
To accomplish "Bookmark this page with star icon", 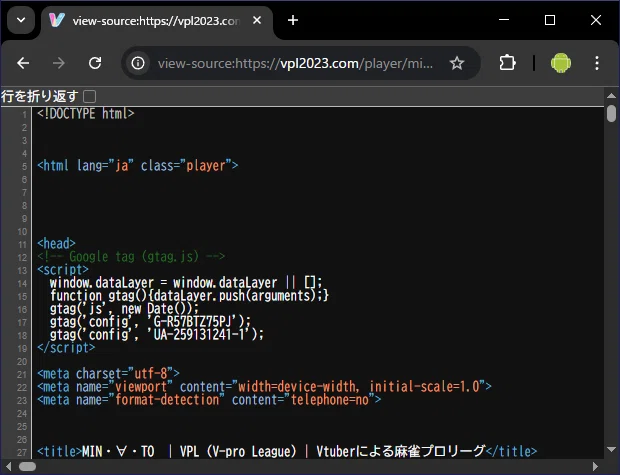I will tap(457, 63).
